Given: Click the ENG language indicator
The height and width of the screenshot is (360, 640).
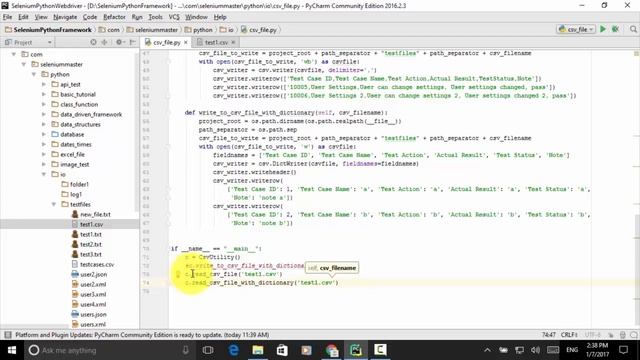Looking at the screenshot, I should tap(572, 350).
